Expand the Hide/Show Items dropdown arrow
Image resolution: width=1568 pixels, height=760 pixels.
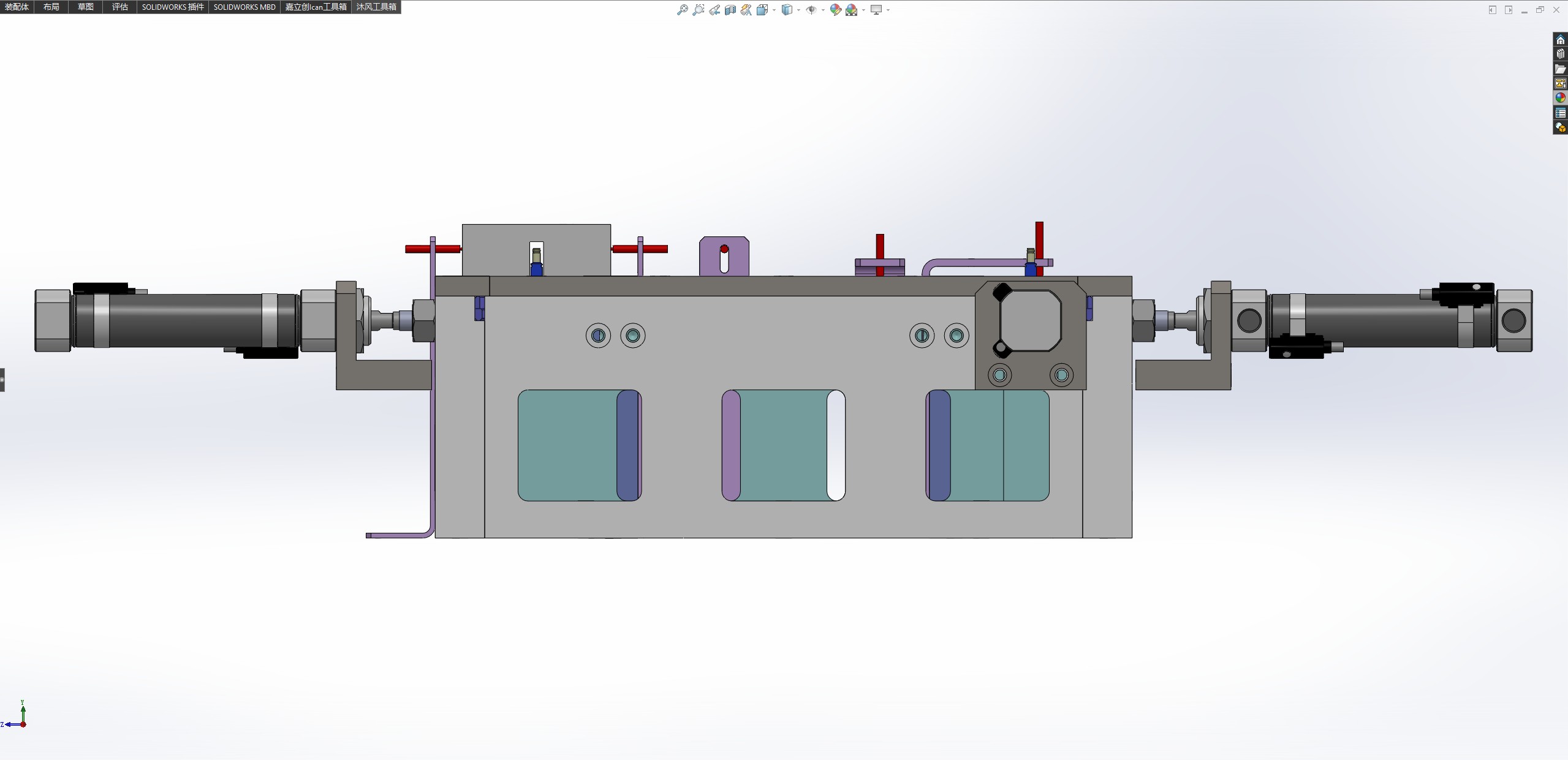coord(822,10)
